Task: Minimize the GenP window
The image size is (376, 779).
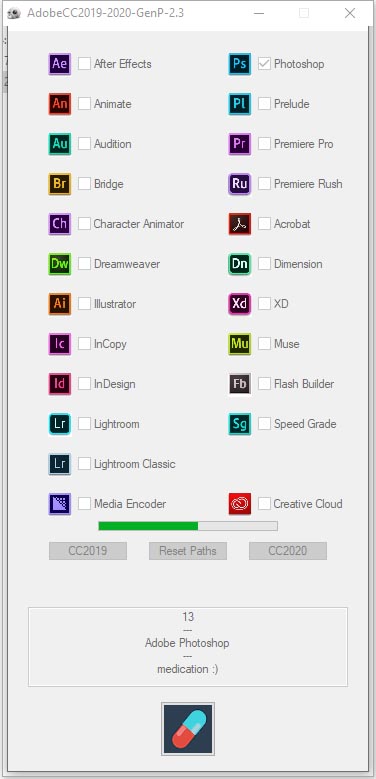Action: tap(259, 13)
